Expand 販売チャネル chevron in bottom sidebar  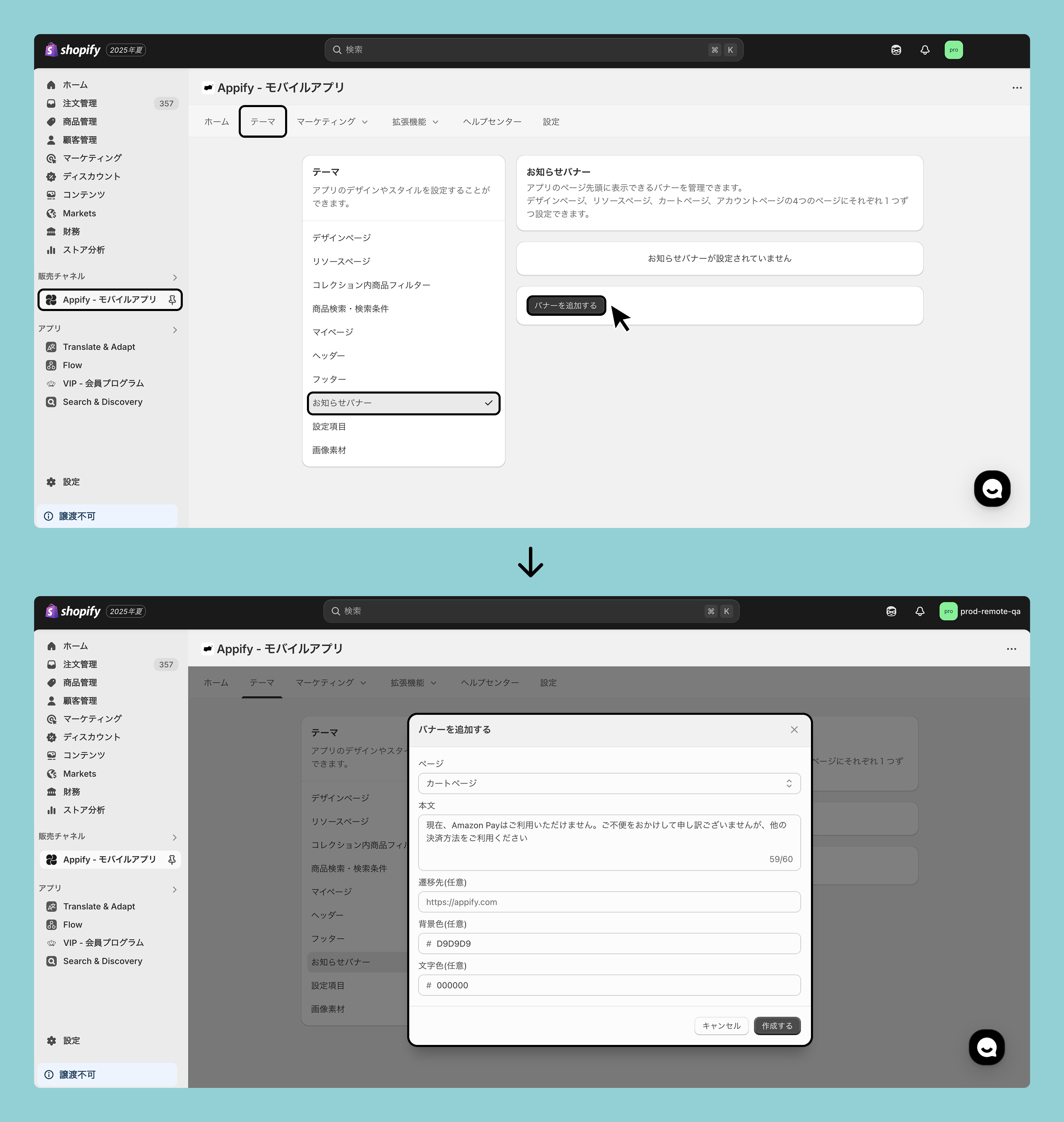click(x=175, y=837)
